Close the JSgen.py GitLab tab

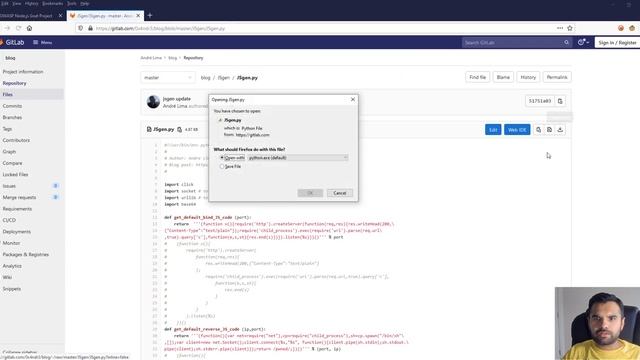coord(138,16)
